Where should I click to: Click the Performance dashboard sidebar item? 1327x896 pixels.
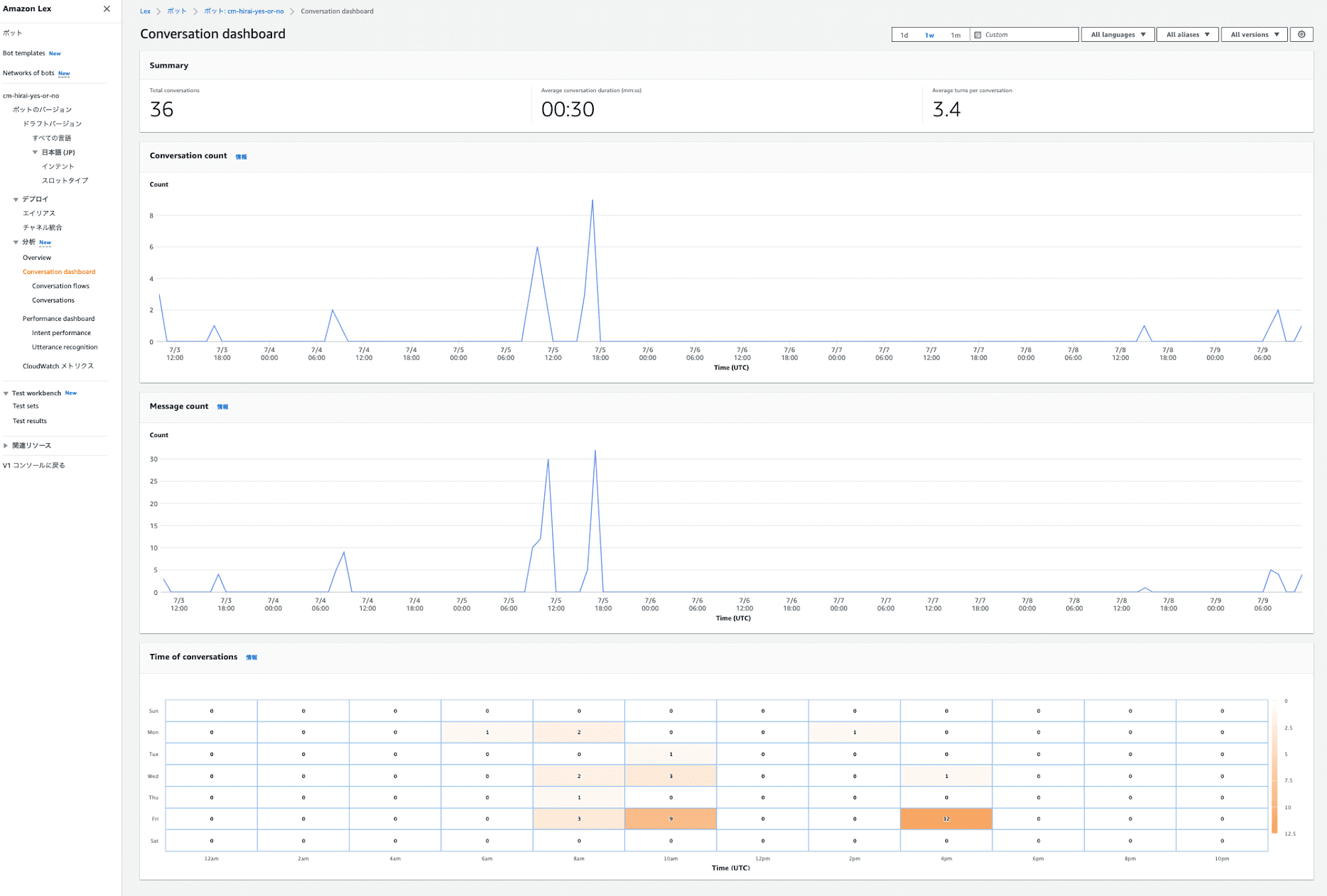point(58,317)
